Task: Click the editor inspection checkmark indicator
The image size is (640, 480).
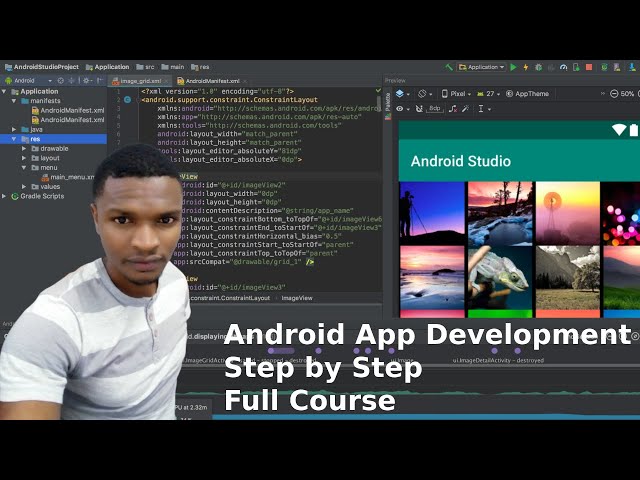Action: [378, 91]
